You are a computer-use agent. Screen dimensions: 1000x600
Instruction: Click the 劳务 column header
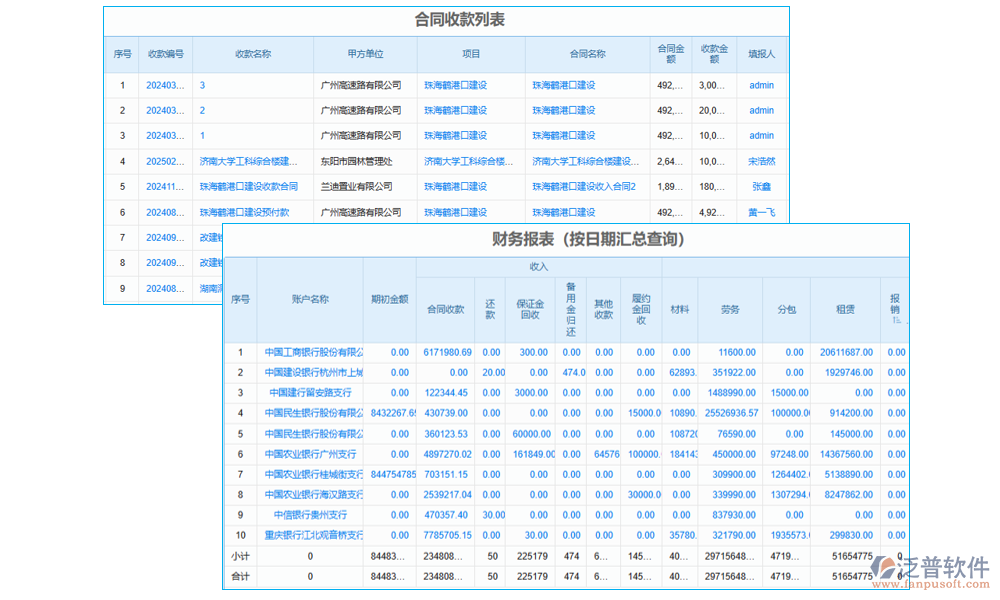click(x=730, y=310)
